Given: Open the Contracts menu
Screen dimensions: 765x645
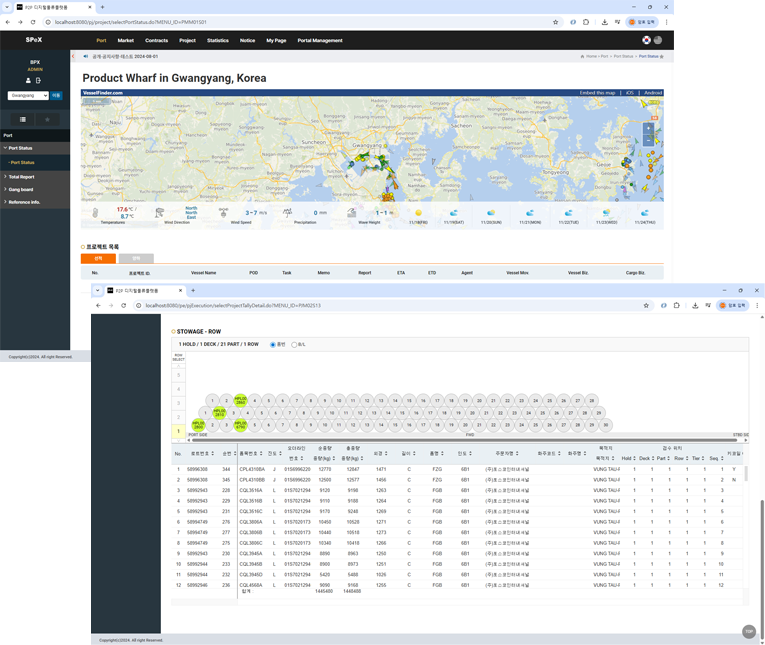Looking at the screenshot, I should point(156,41).
